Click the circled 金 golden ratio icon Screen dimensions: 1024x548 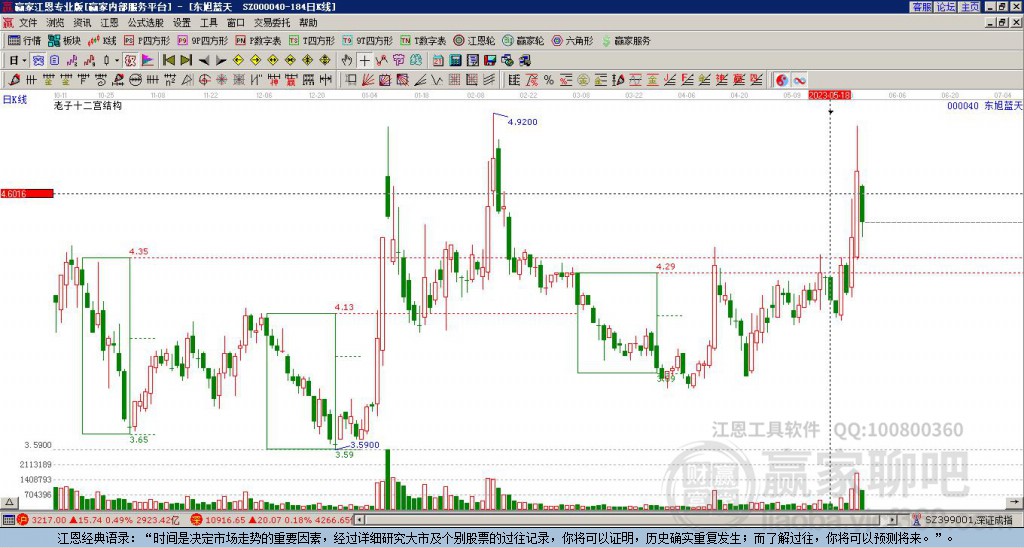[x=583, y=80]
